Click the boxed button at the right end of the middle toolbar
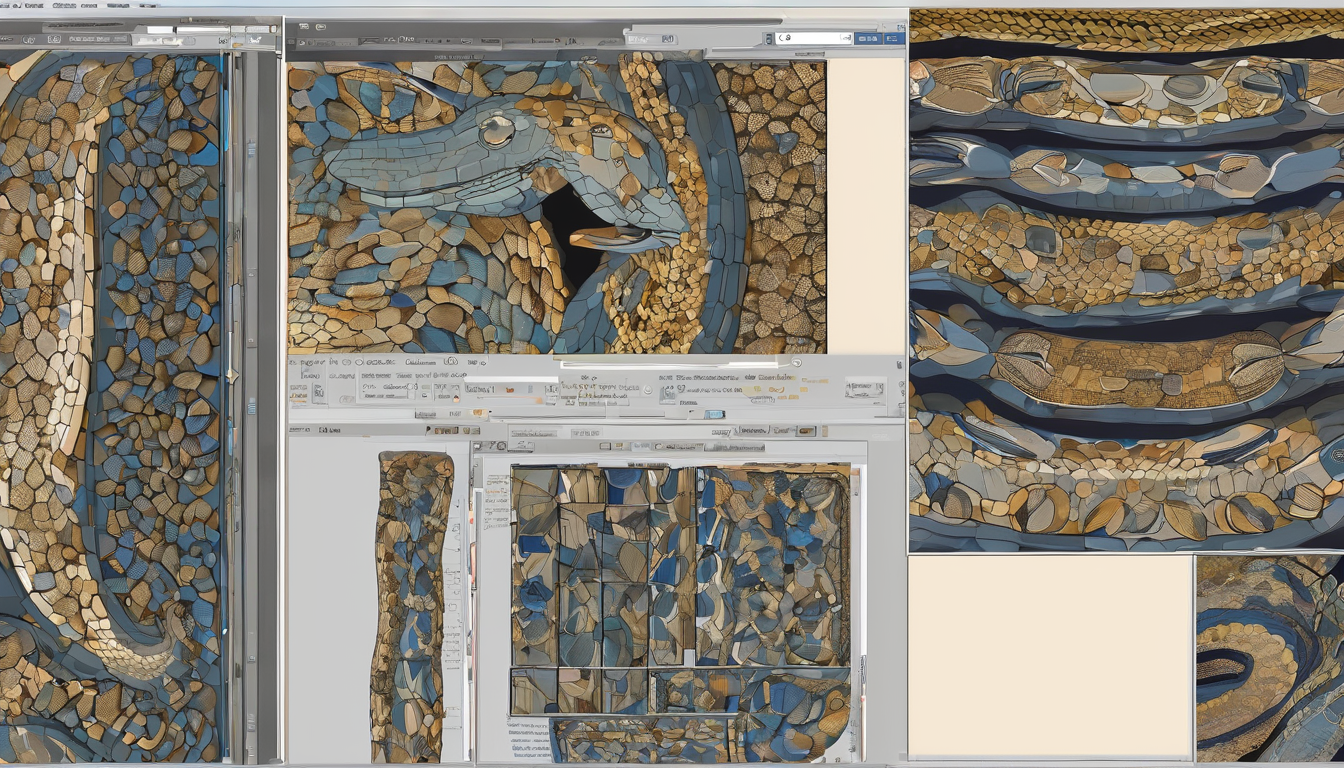 [x=864, y=390]
